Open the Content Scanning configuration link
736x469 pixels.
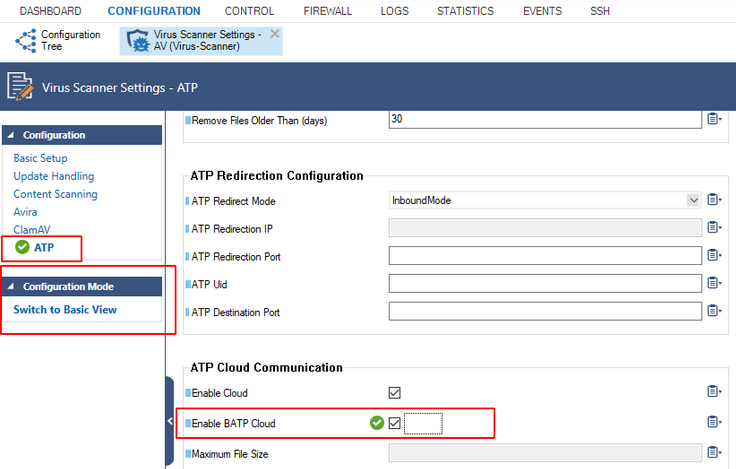point(55,194)
